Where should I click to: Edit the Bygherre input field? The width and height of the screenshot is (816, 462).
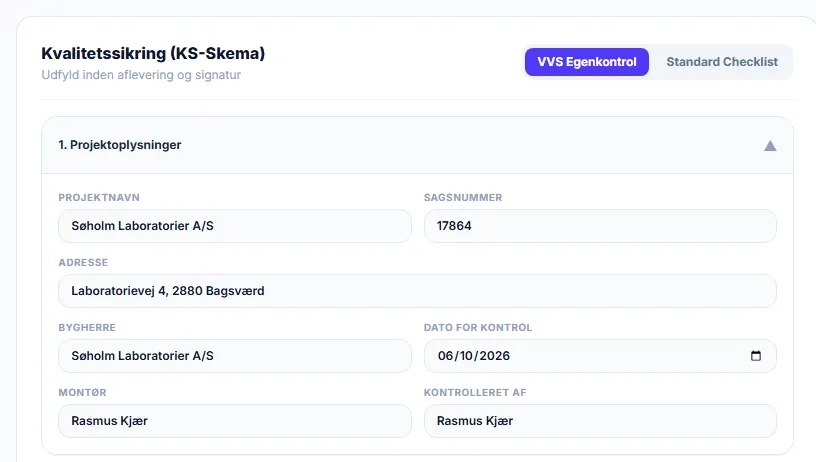tap(235, 356)
